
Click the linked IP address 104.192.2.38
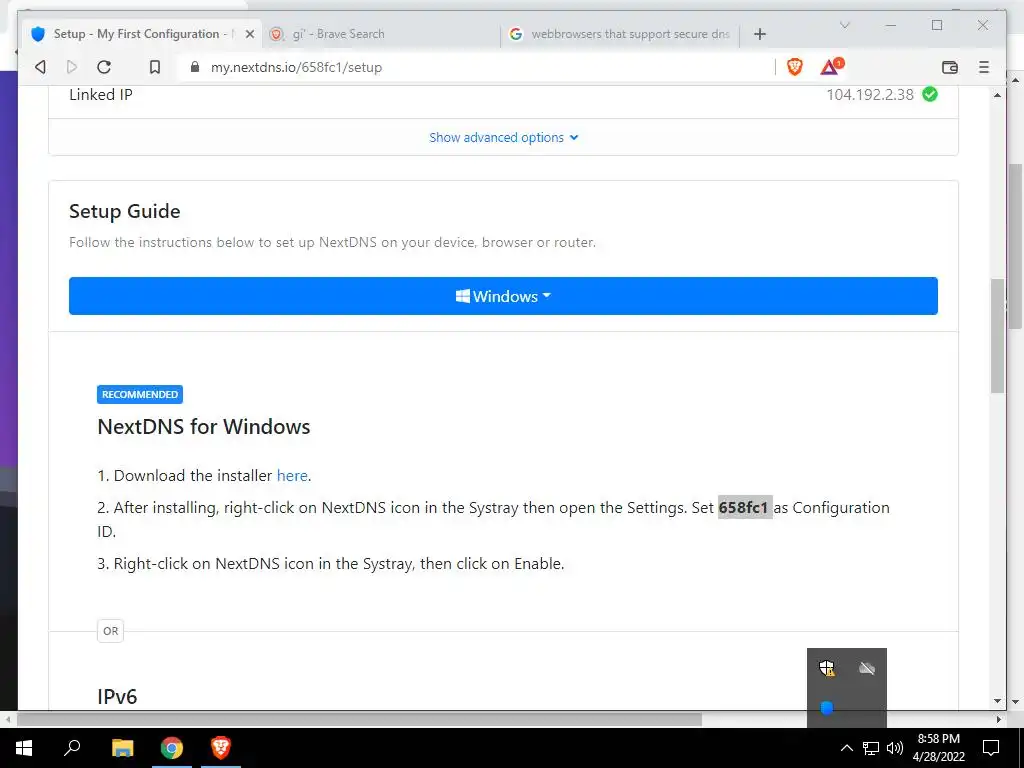[x=870, y=95]
